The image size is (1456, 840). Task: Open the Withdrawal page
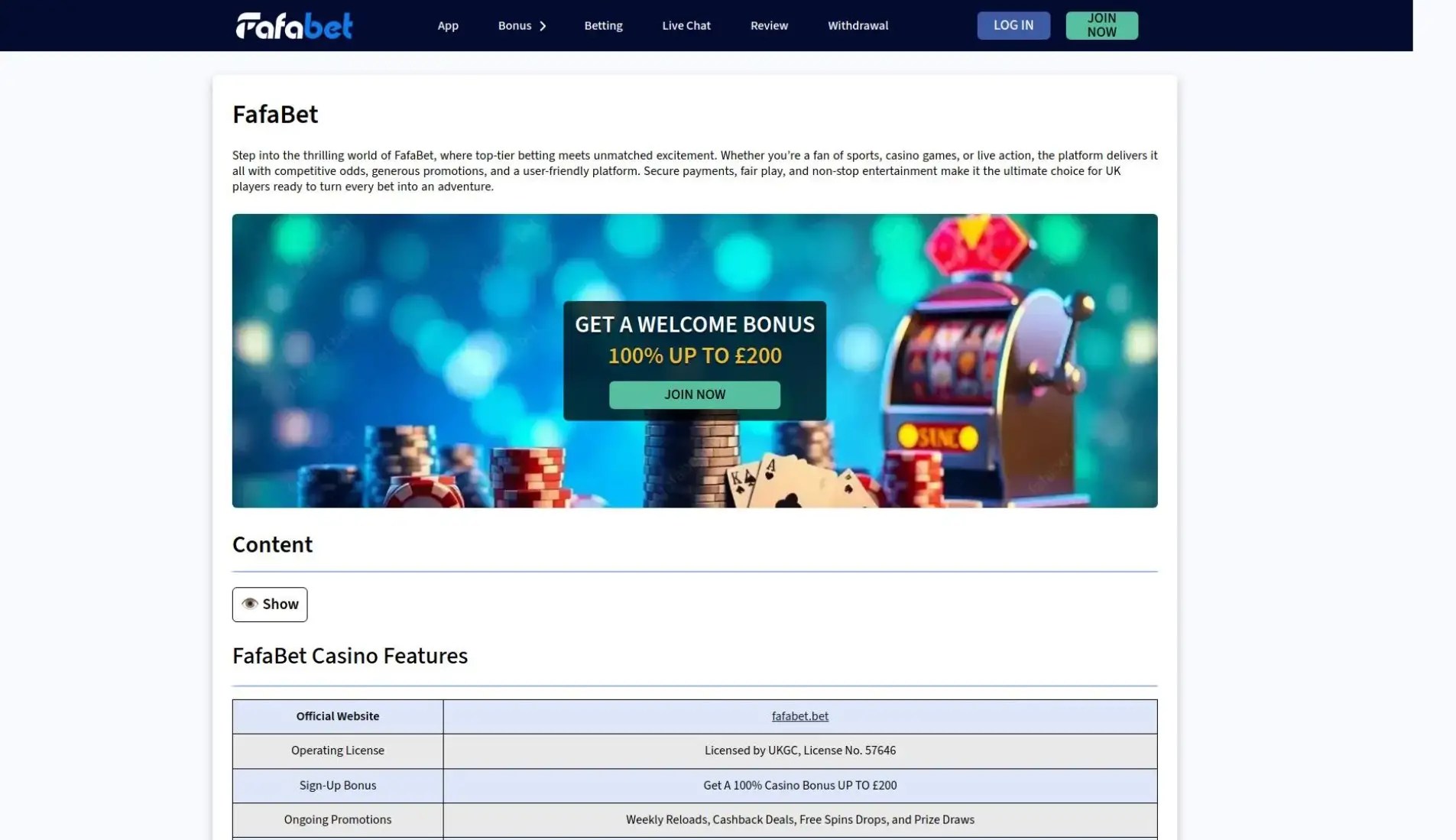[x=858, y=25]
